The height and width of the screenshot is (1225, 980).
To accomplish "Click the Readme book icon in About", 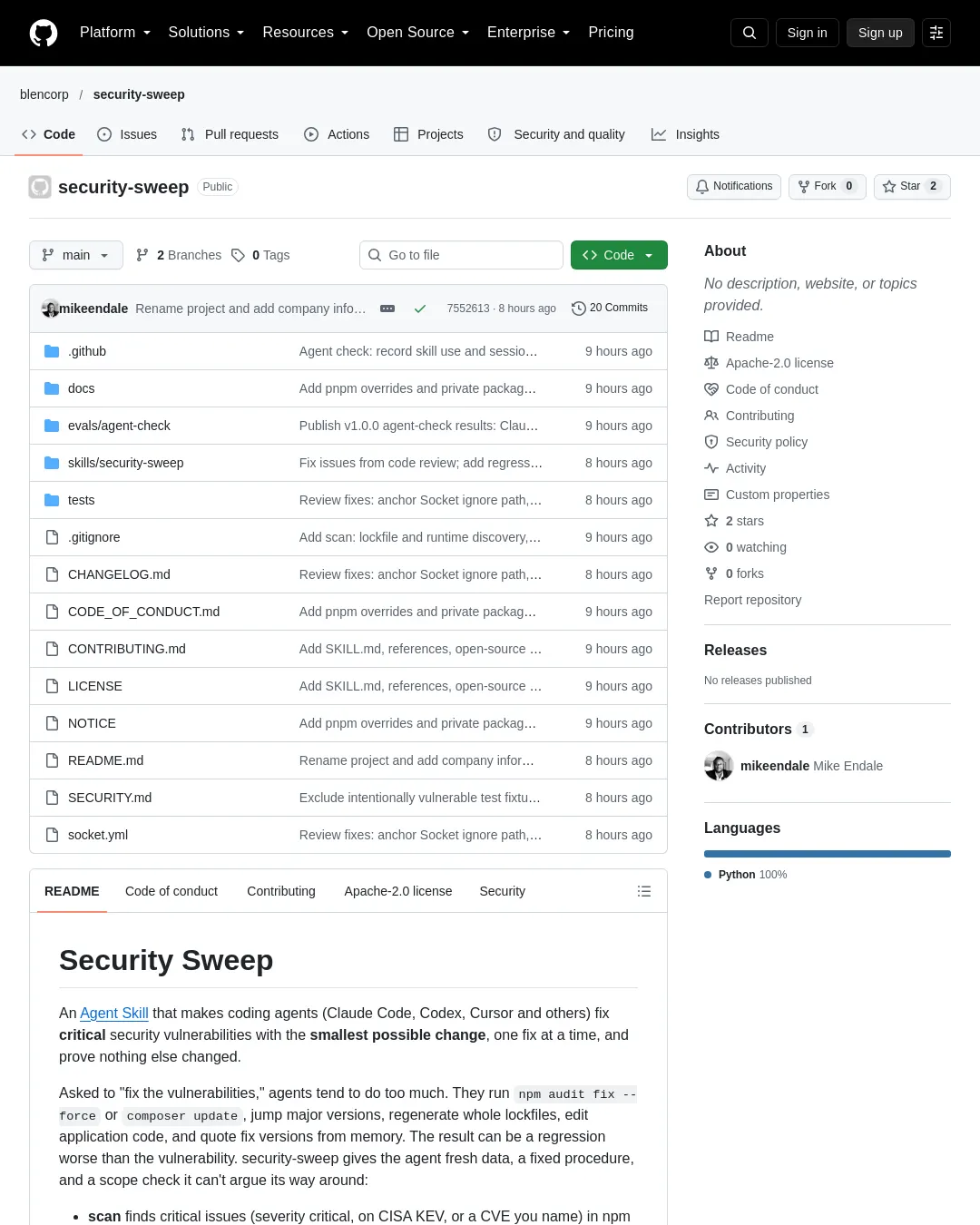I will click(711, 337).
